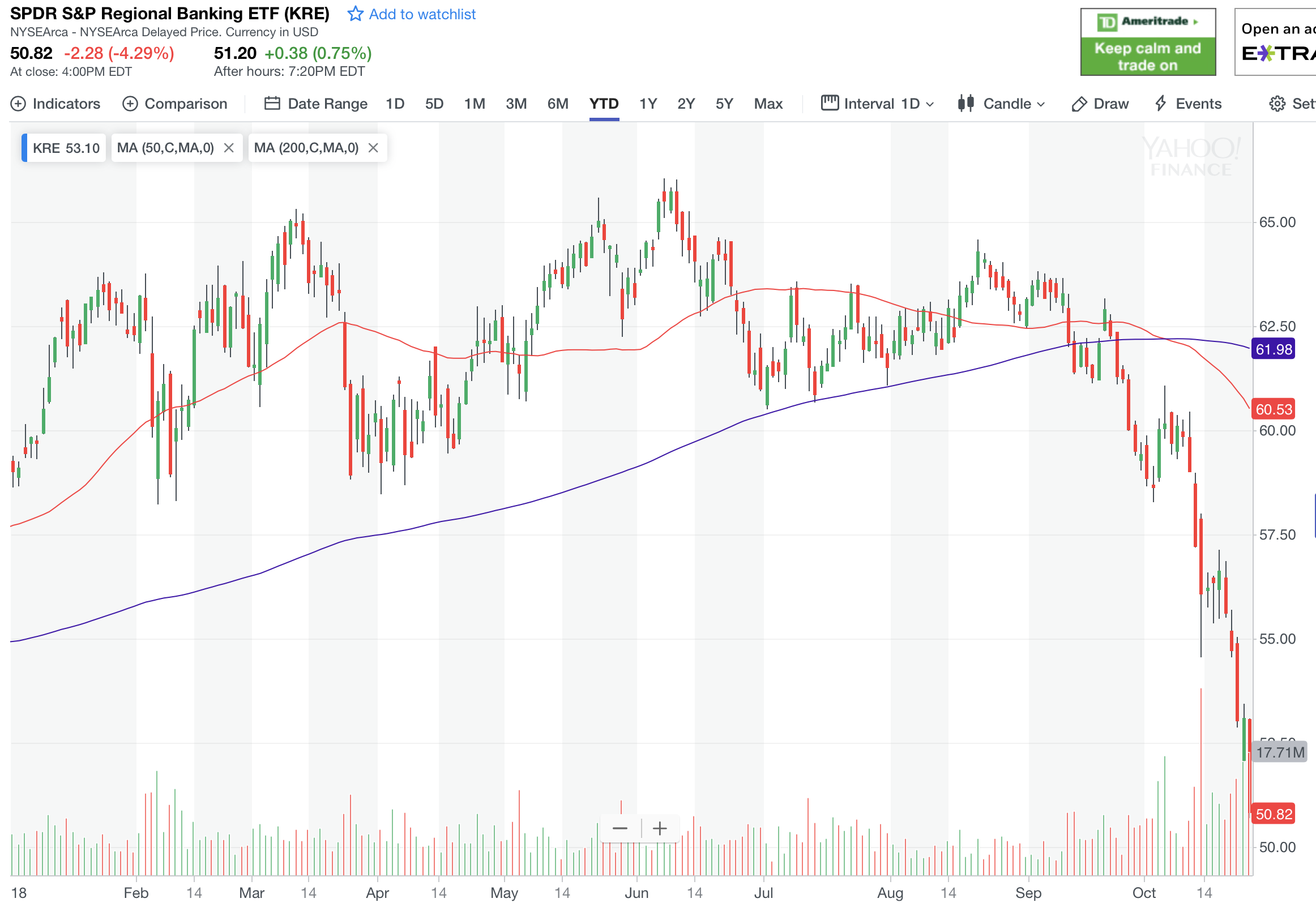Click the Add to watchlist star icon
Viewport: 1316px width, 907px height.
355,14
